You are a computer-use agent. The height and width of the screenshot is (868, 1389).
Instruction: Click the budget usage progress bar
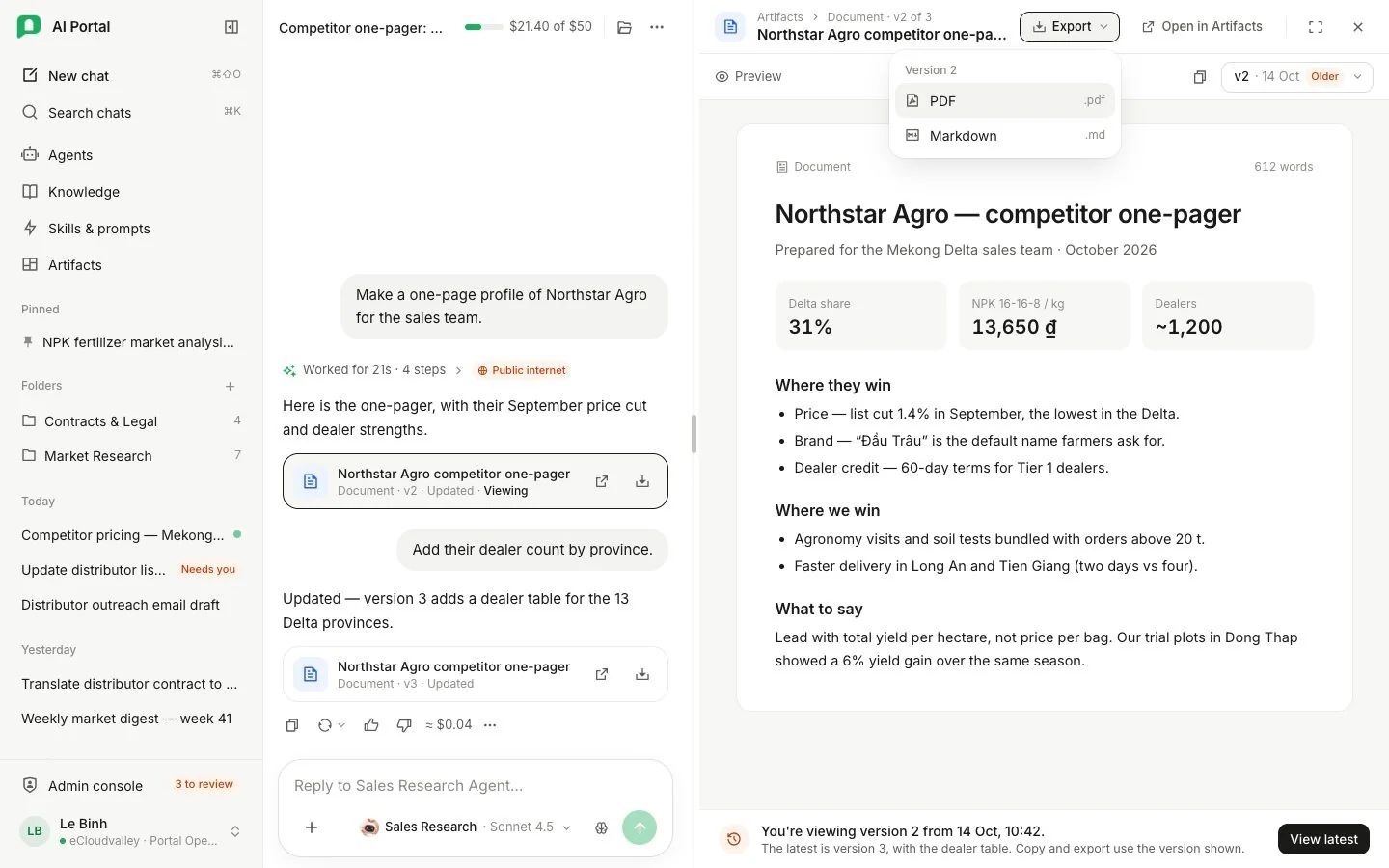point(483,27)
